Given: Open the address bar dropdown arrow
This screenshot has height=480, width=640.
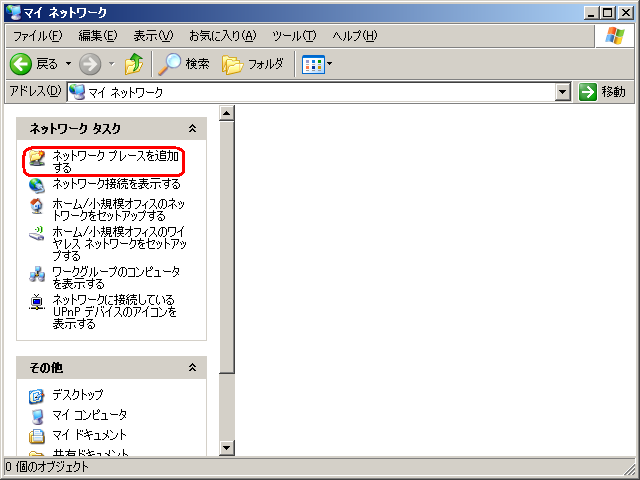Looking at the screenshot, I should (563, 92).
